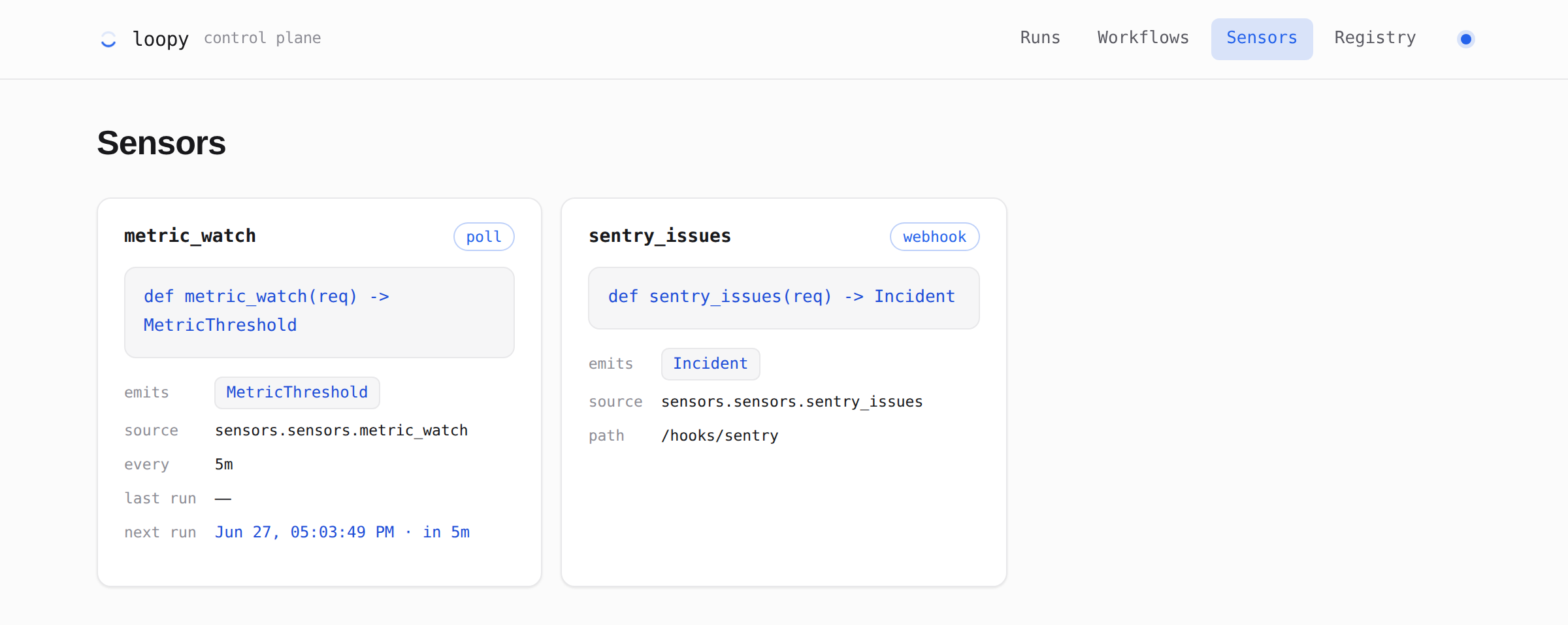Image resolution: width=1568 pixels, height=625 pixels.
Task: Switch to the Workflows tab
Action: [x=1143, y=38]
